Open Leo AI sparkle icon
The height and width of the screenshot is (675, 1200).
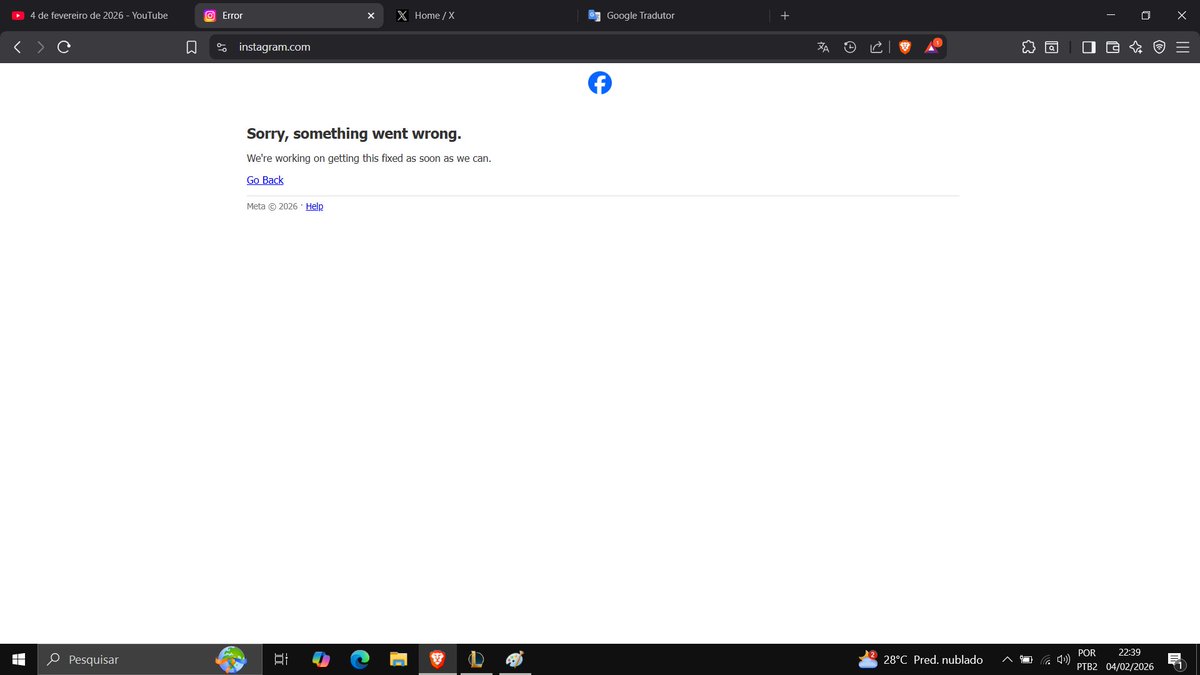(1136, 47)
